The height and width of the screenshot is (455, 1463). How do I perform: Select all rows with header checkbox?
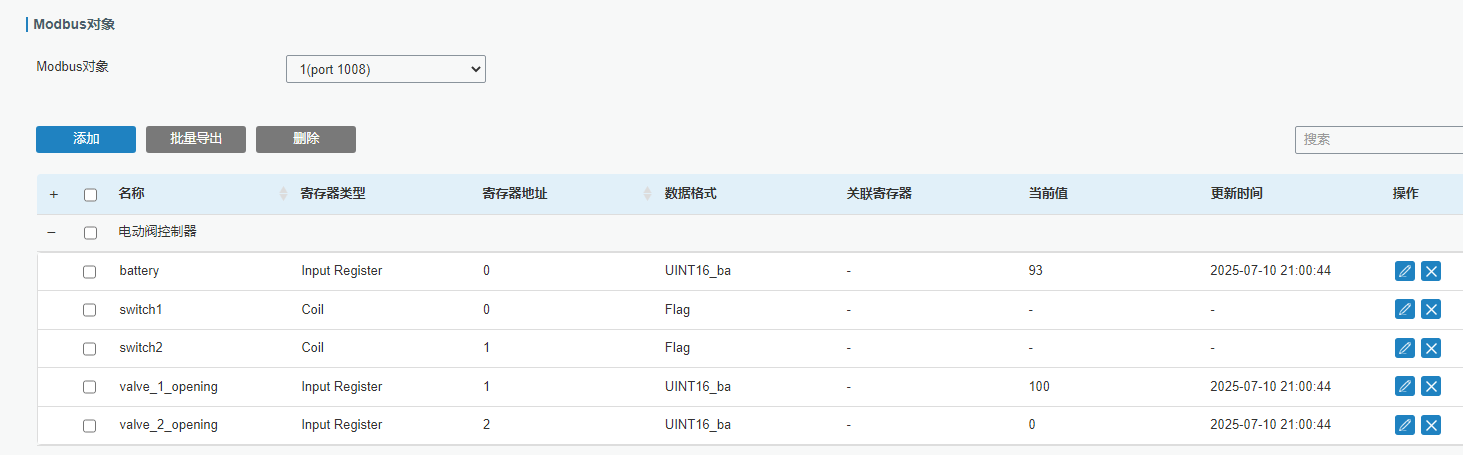[x=91, y=194]
